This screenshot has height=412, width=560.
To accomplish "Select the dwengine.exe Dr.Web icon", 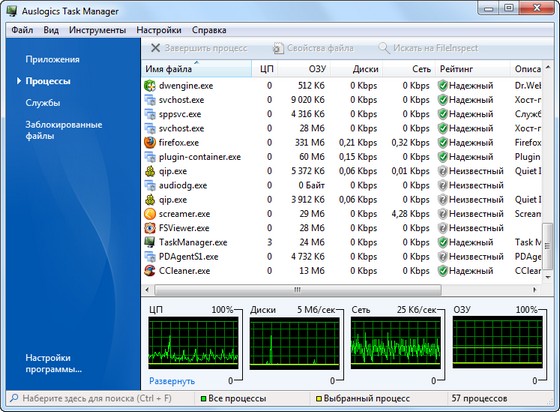I will pyautogui.click(x=150, y=86).
